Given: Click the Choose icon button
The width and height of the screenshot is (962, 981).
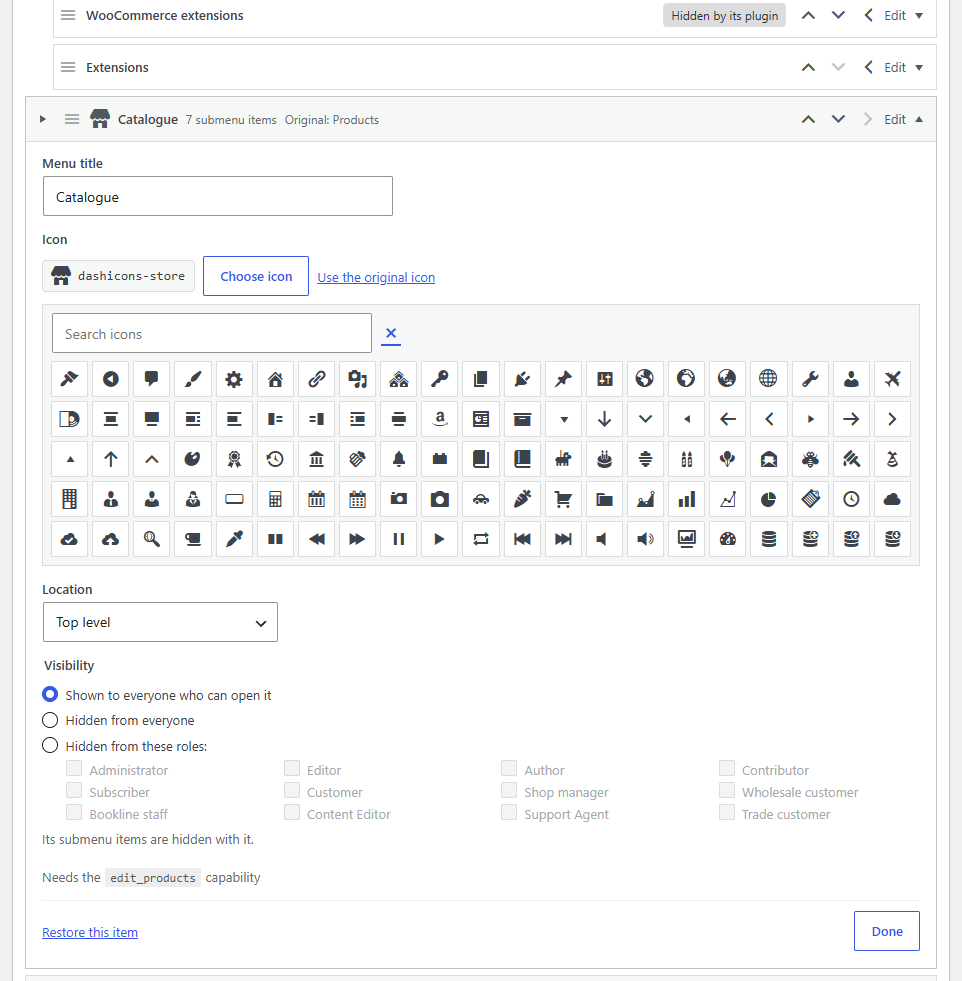Looking at the screenshot, I should tap(256, 276).
